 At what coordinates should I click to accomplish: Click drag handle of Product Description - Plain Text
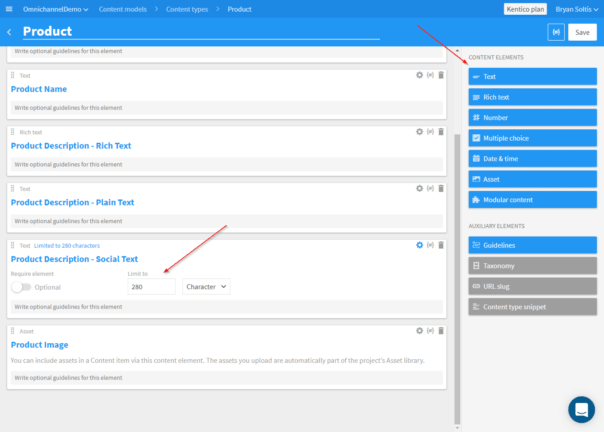12,188
